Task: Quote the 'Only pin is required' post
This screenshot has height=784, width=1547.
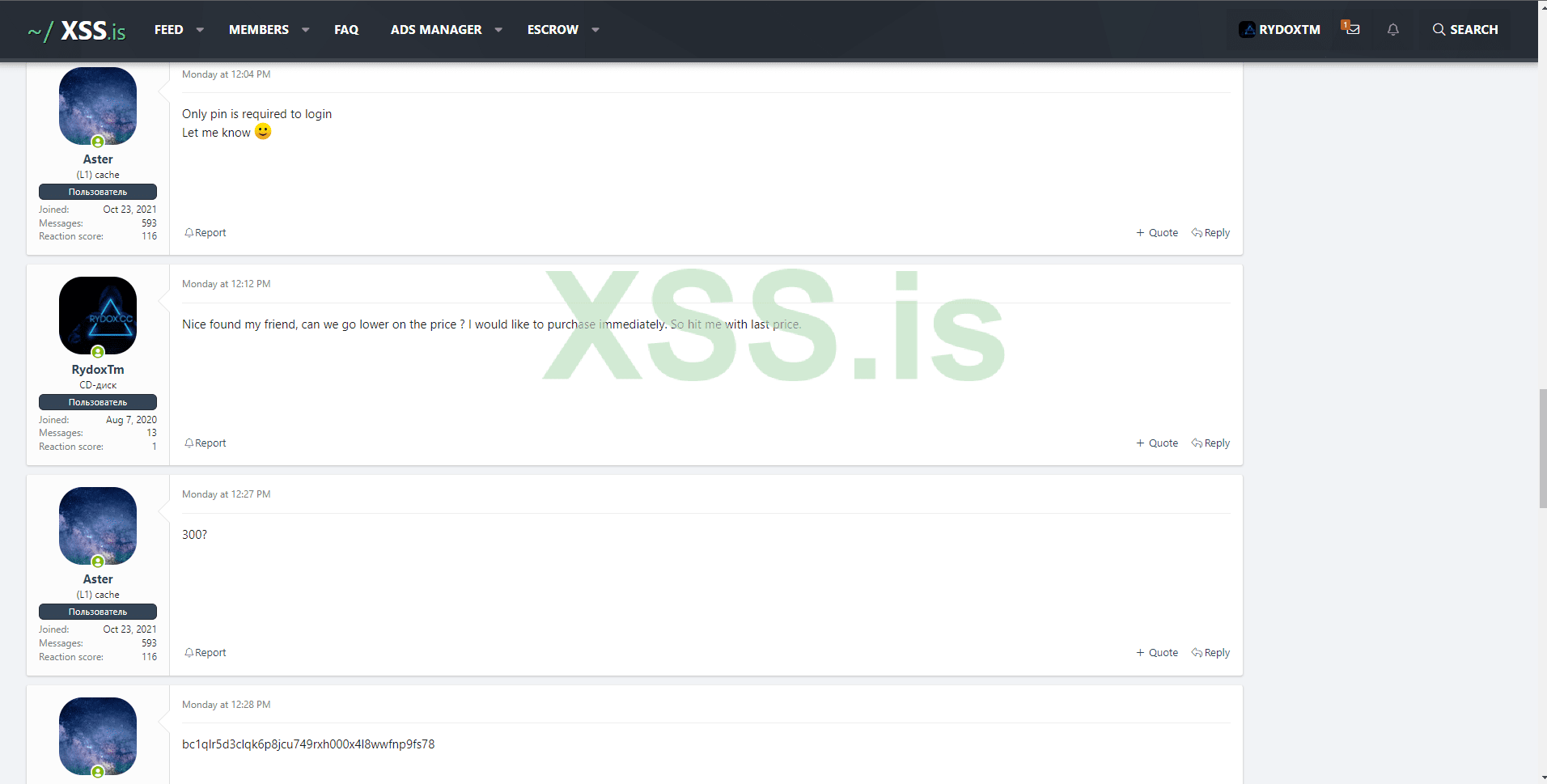Action: pos(1157,233)
